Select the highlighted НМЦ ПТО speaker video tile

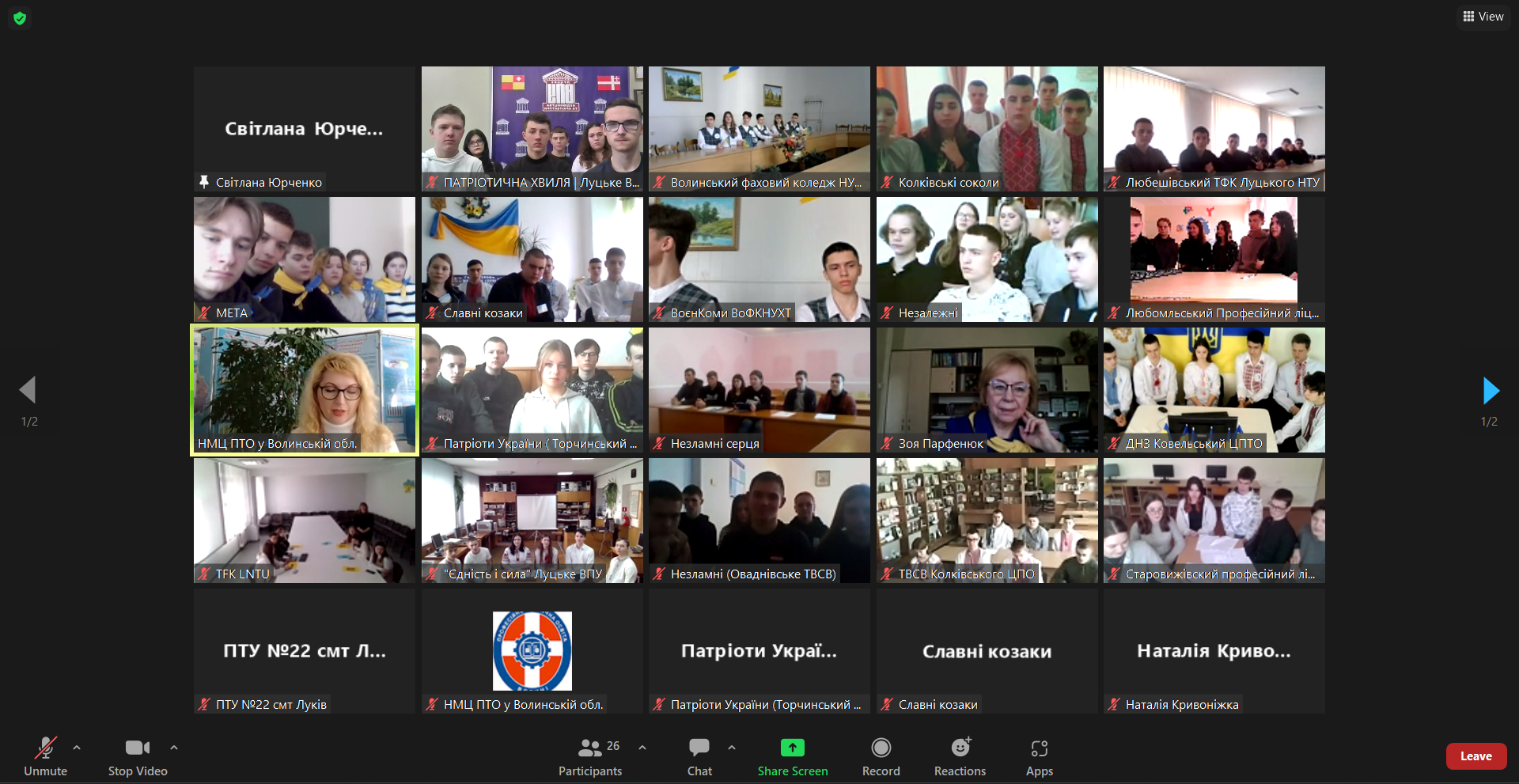(305, 390)
